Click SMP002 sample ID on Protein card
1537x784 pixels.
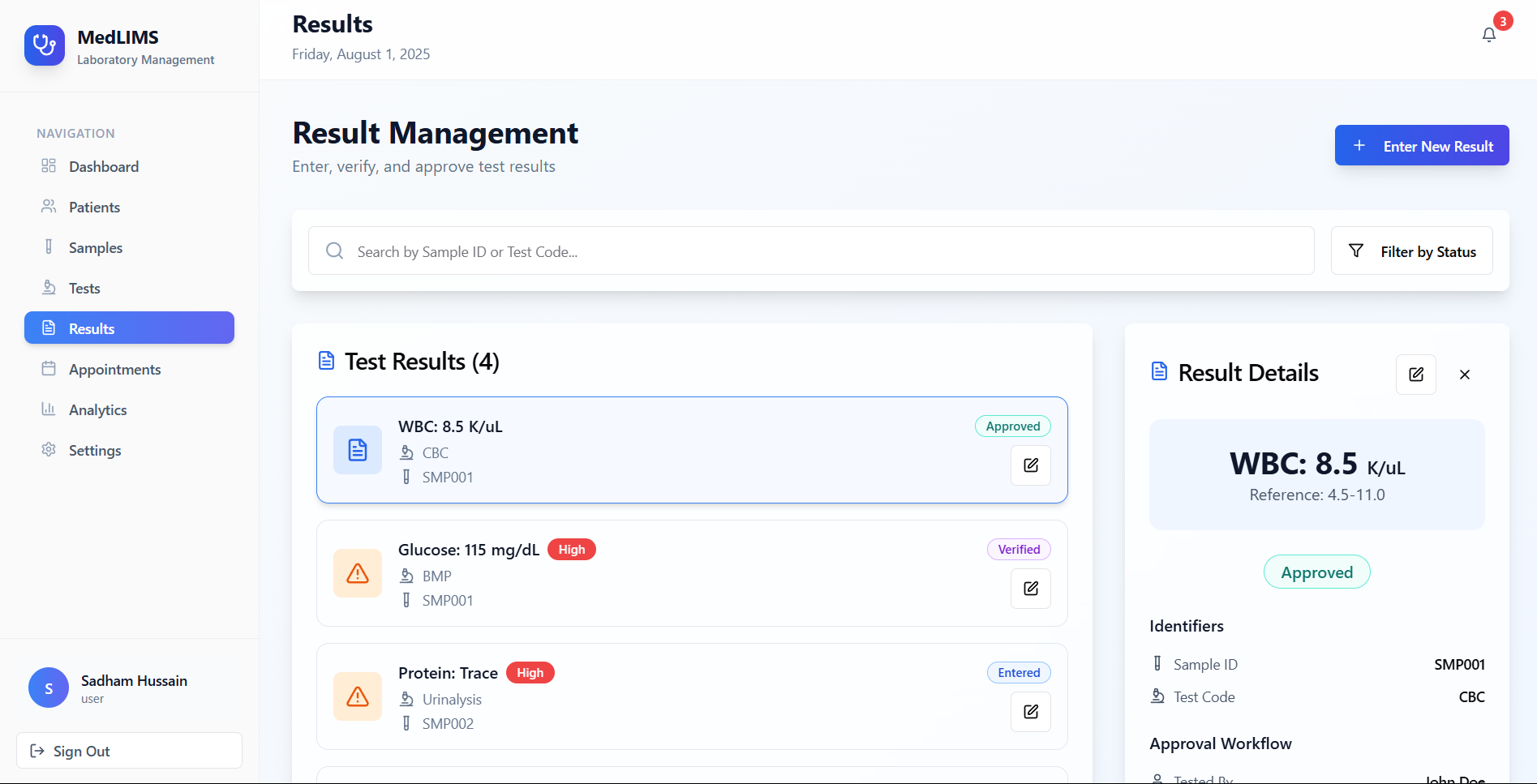point(448,724)
